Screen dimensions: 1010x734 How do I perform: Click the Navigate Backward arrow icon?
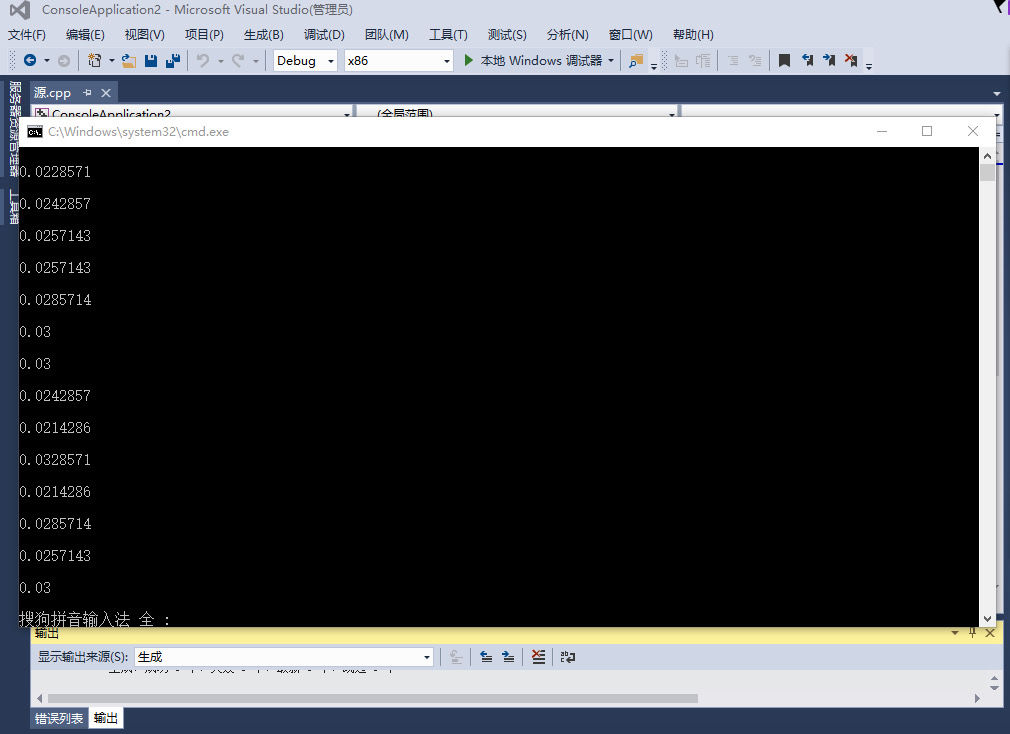30,61
